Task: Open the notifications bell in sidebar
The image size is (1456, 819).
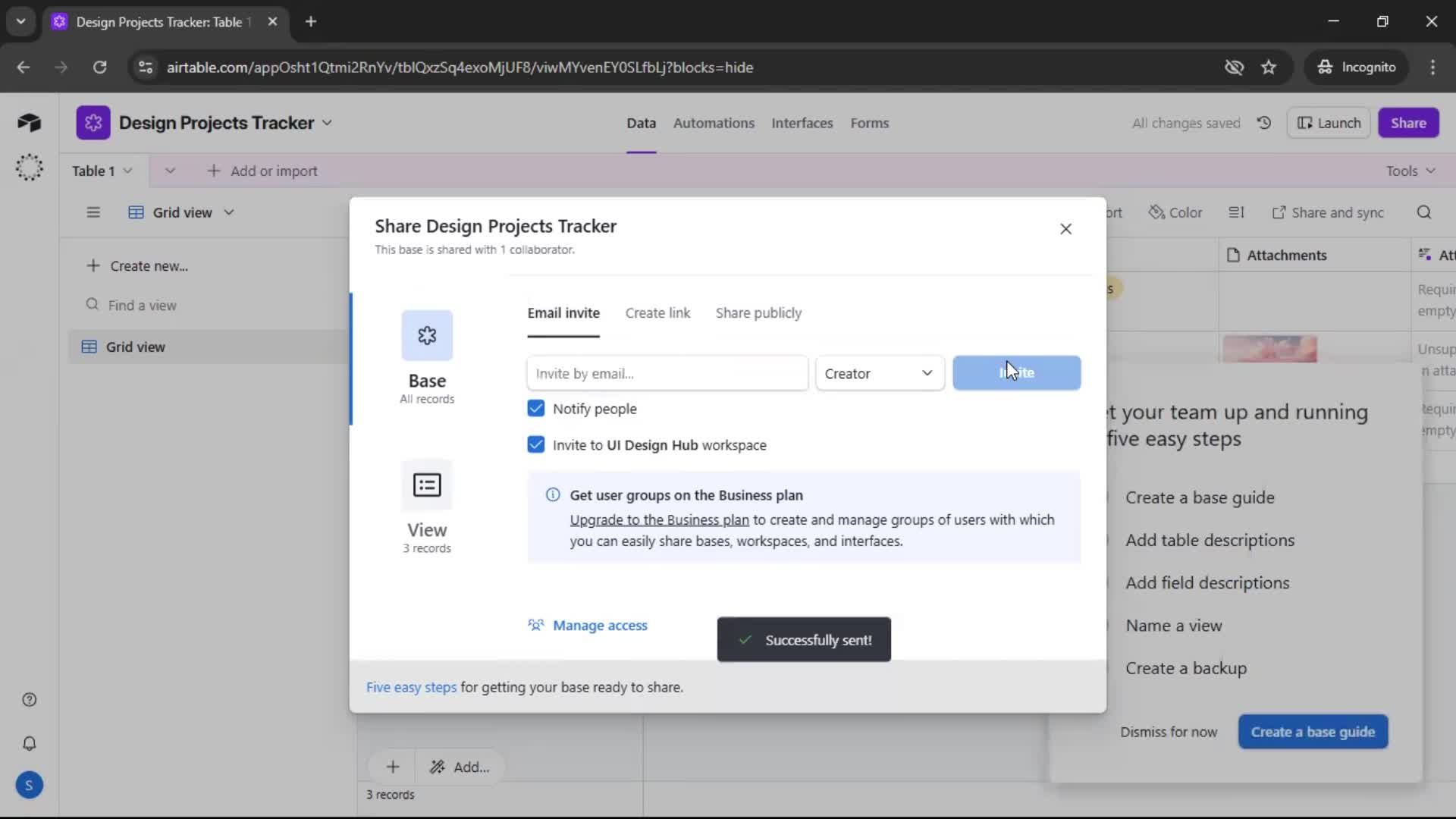Action: tap(29, 743)
